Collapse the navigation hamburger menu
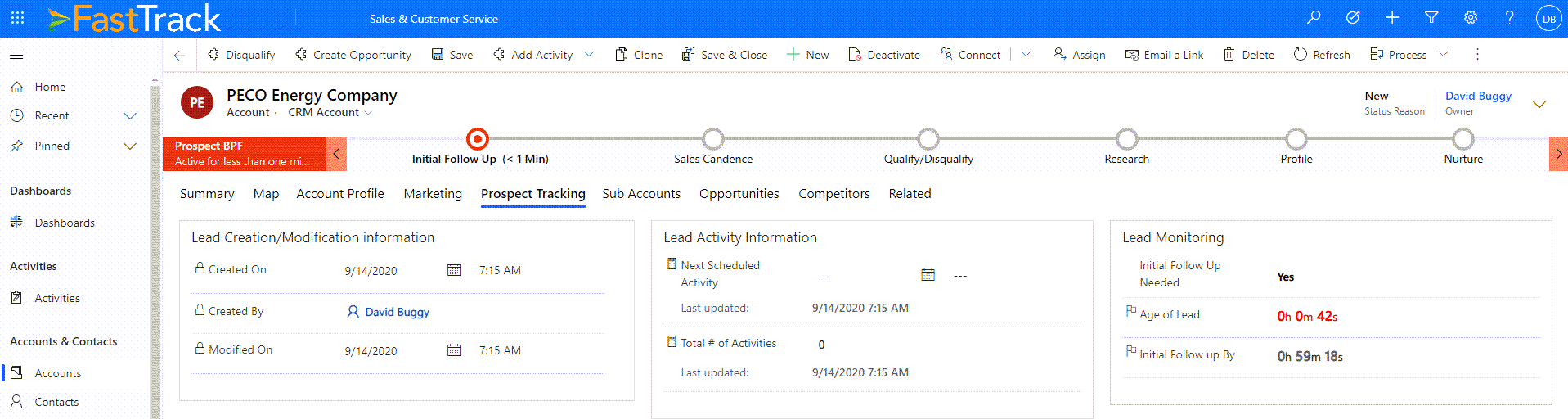The width and height of the screenshot is (1568, 419). point(16,55)
